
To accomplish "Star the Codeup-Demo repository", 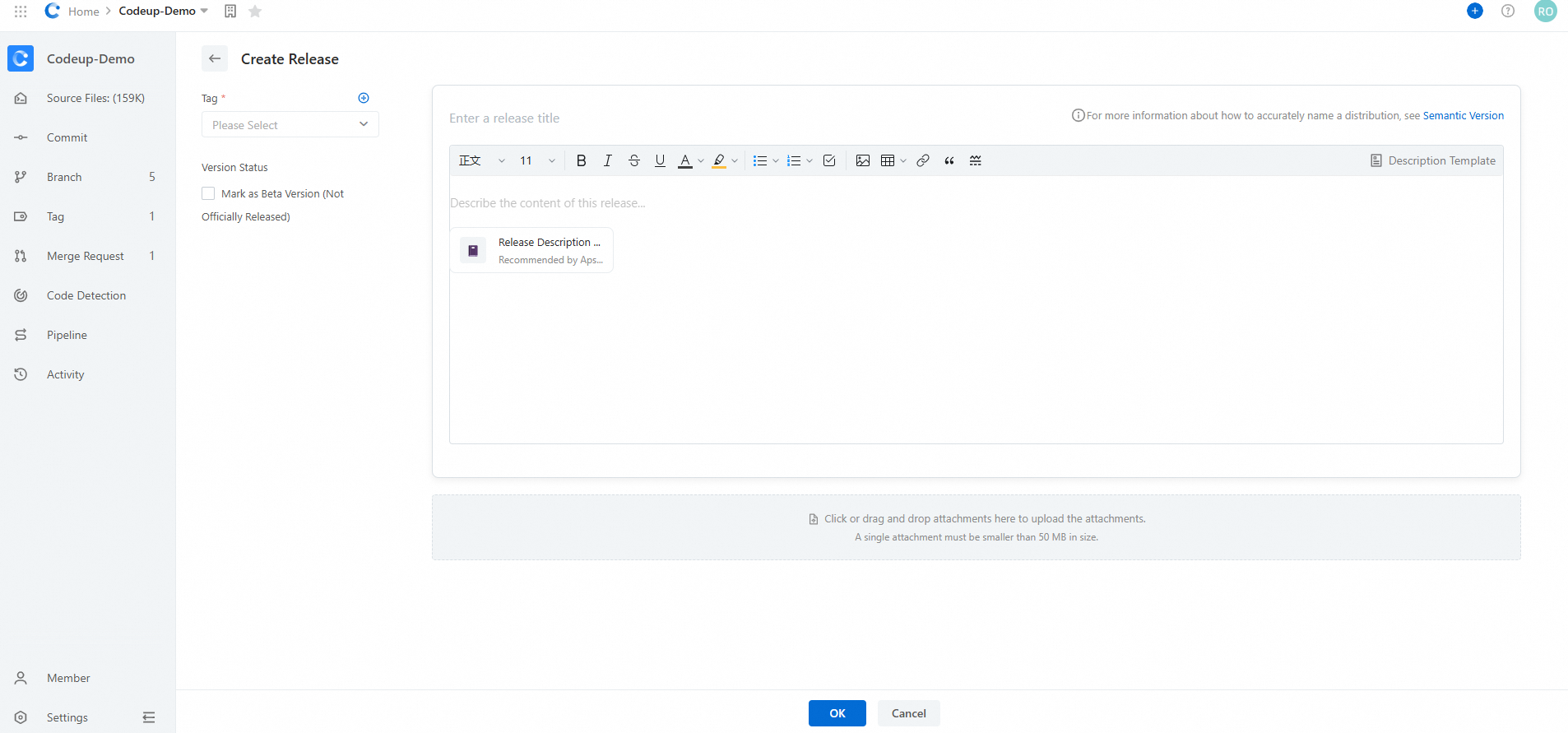I will point(255,12).
